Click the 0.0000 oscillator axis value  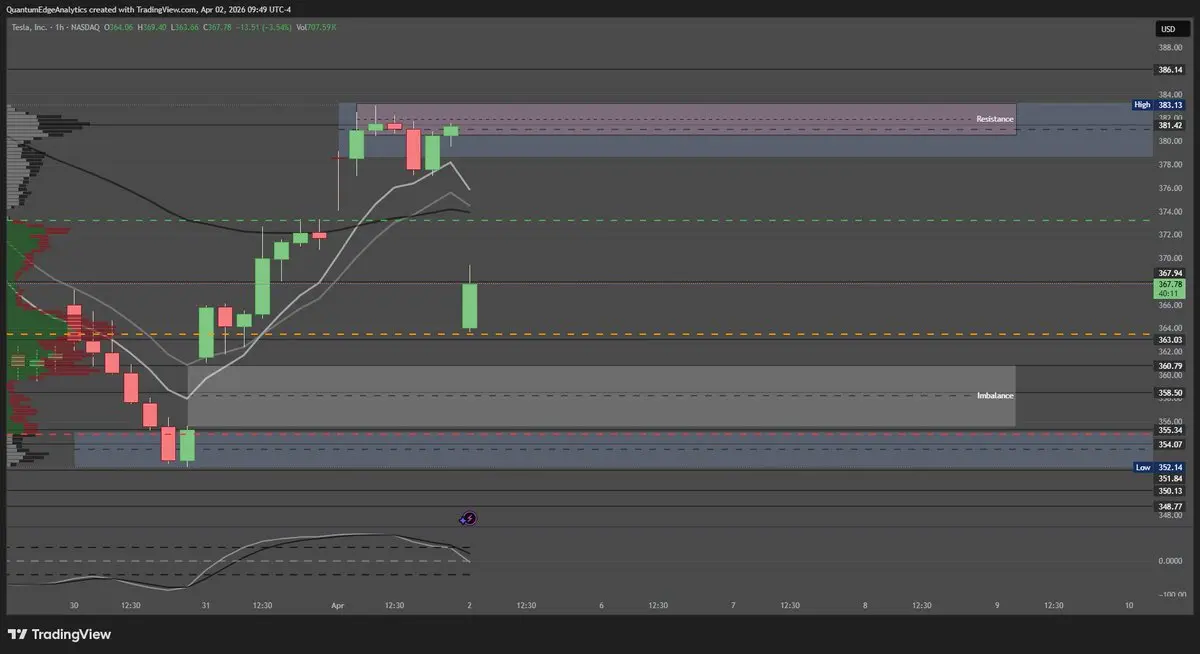point(1170,561)
